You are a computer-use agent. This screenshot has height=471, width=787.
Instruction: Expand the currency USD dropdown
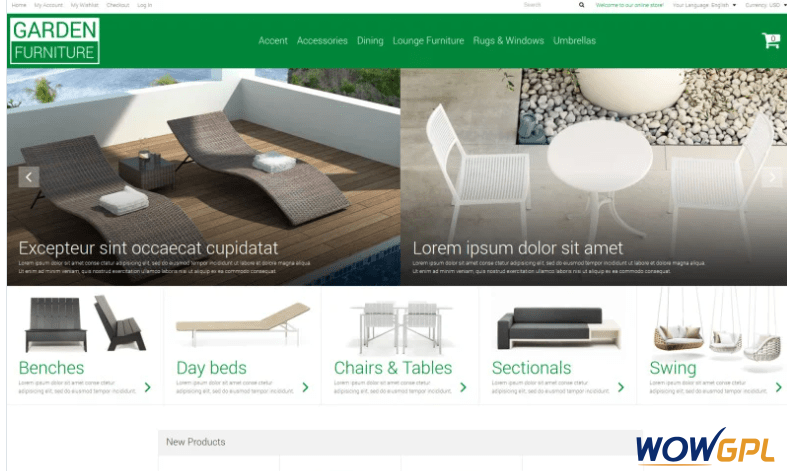[x=765, y=5]
